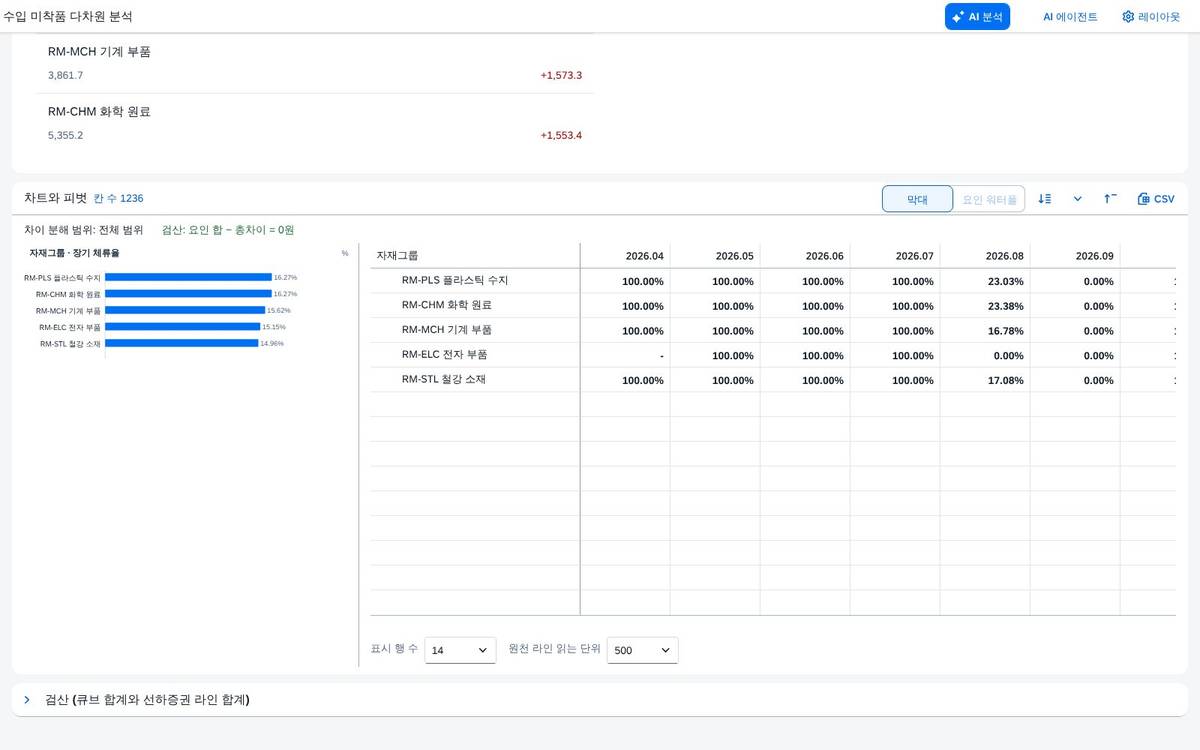Click the sort descending icon
This screenshot has width=1200, height=750.
(x=1045, y=199)
